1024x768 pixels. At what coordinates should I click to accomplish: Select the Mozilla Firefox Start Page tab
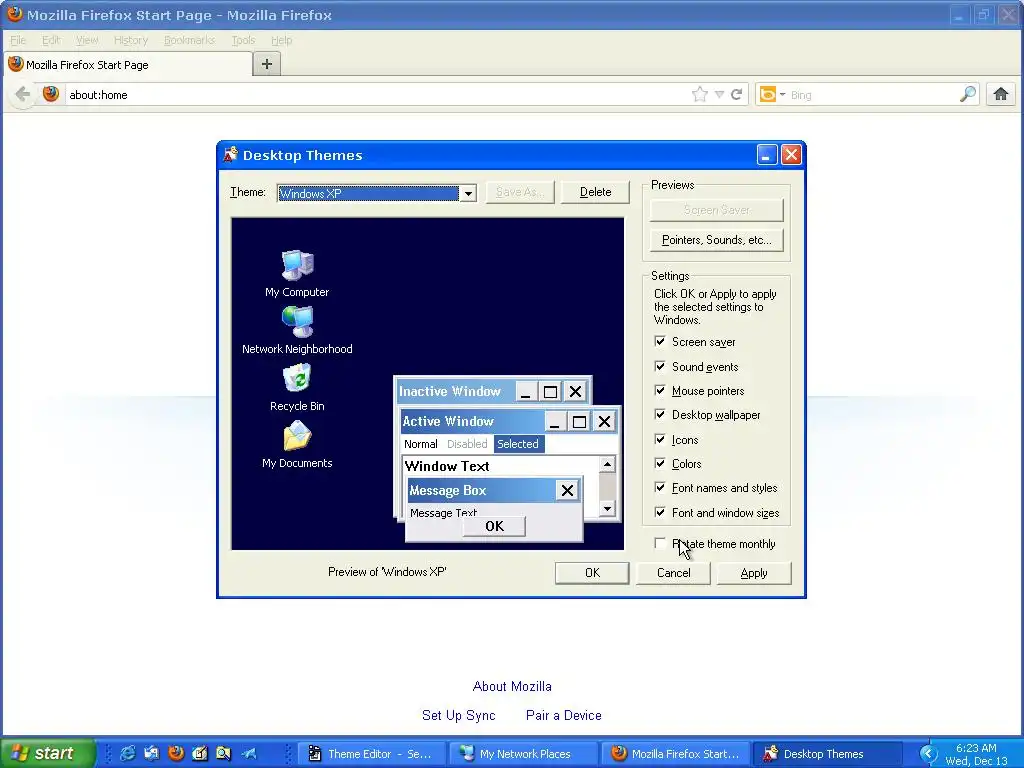tap(128, 65)
